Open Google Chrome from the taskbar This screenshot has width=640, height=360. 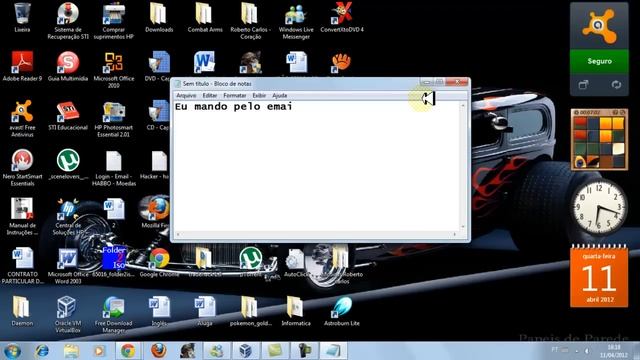[128, 351]
